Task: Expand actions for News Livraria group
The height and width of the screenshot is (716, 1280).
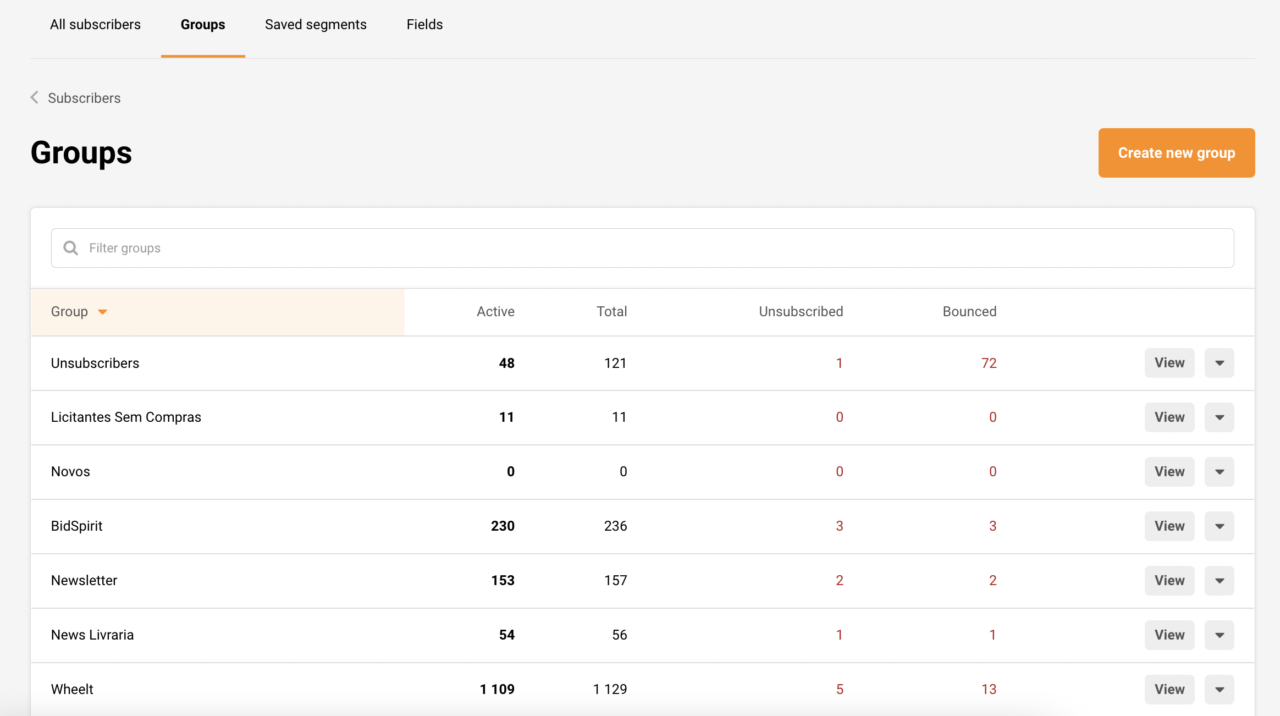Action: point(1219,634)
